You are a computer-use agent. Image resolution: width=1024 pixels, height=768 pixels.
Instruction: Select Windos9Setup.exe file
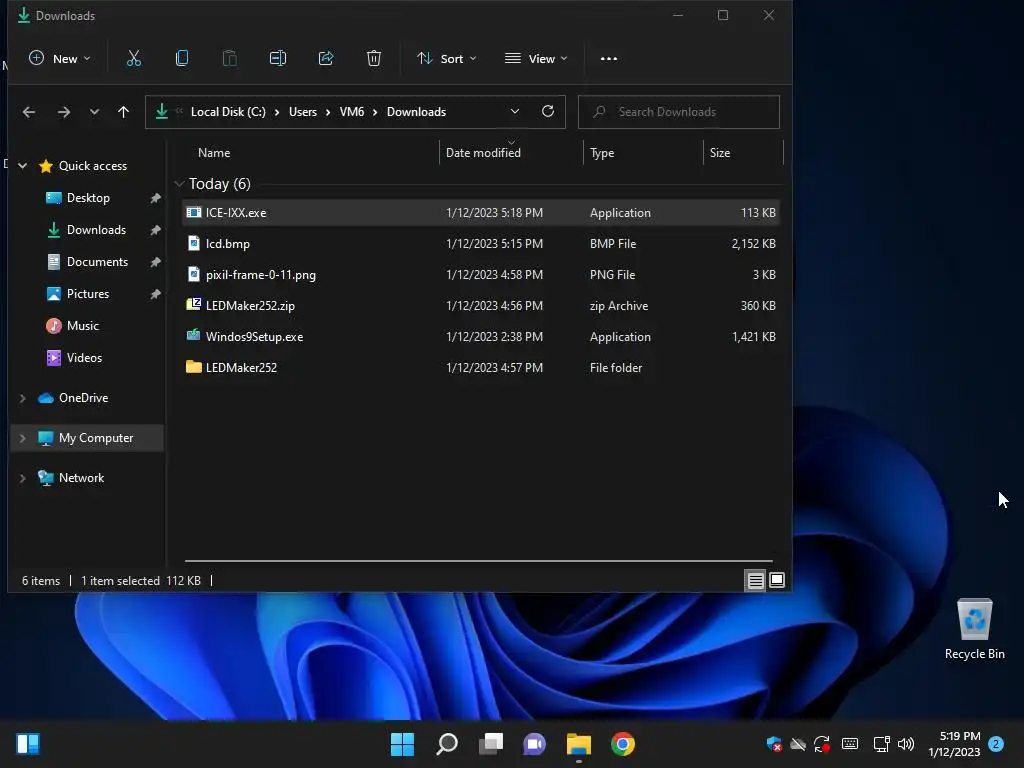(481, 337)
